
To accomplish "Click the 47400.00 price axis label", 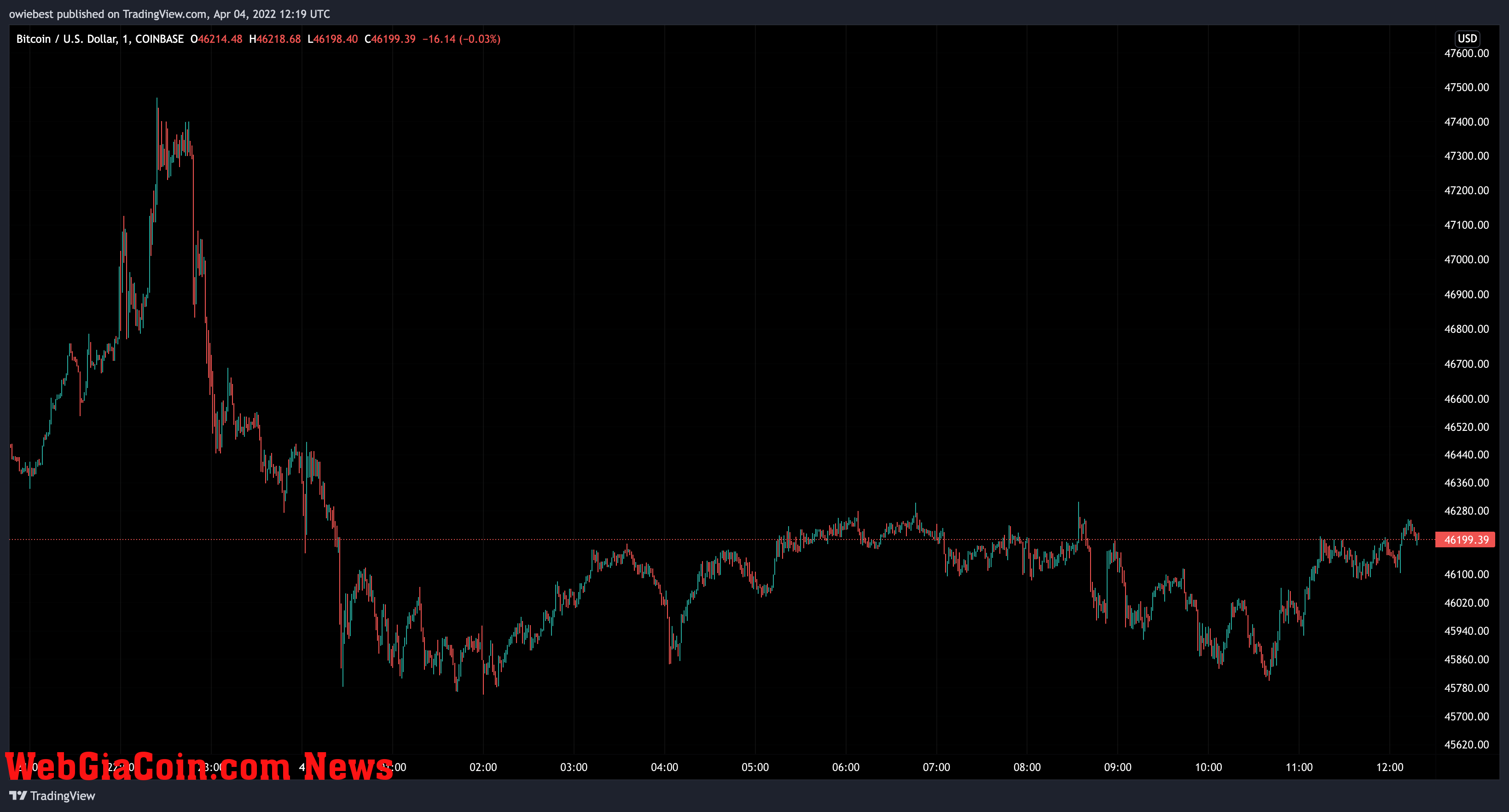I will pos(1466,122).
